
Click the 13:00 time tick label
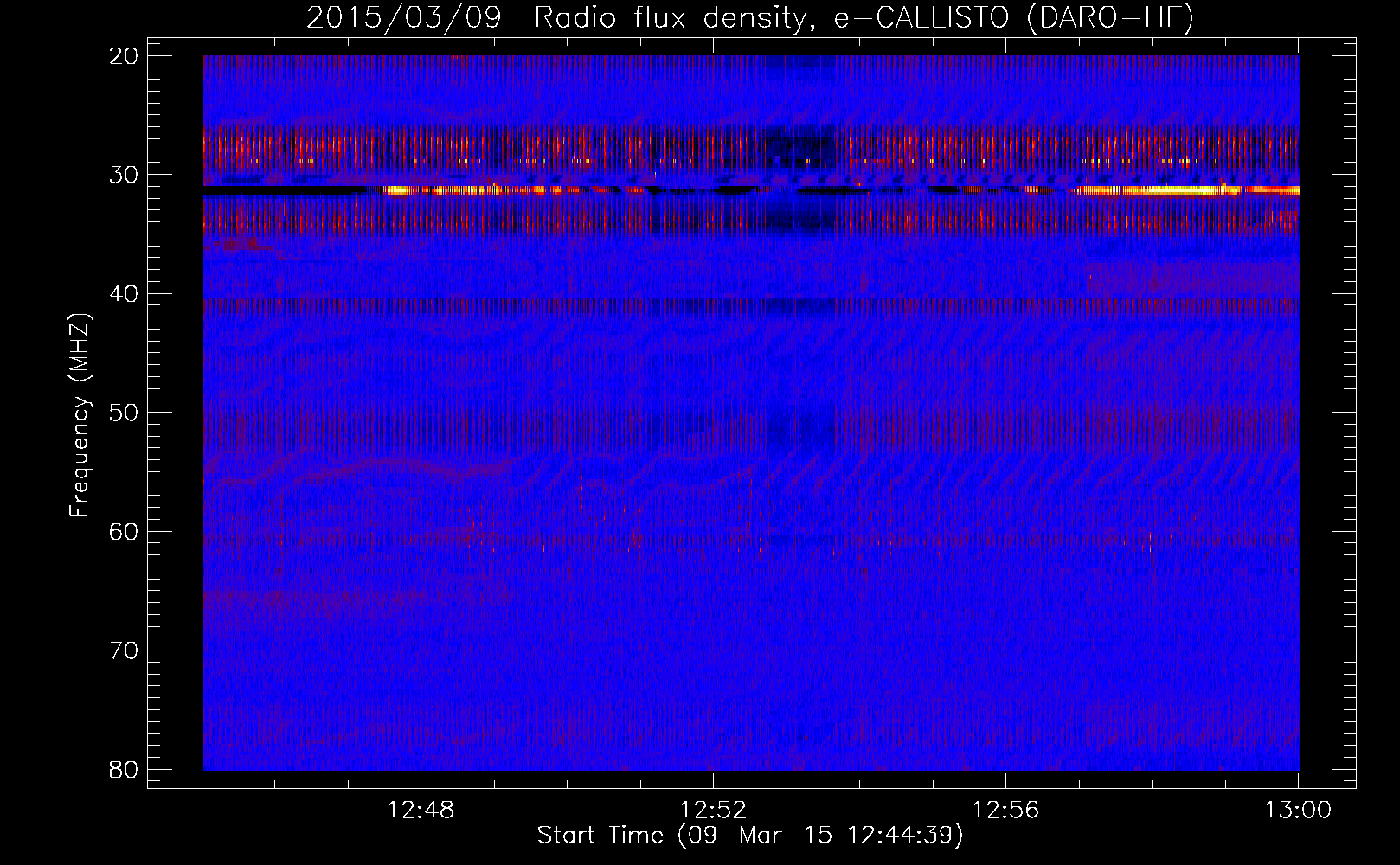(1298, 811)
